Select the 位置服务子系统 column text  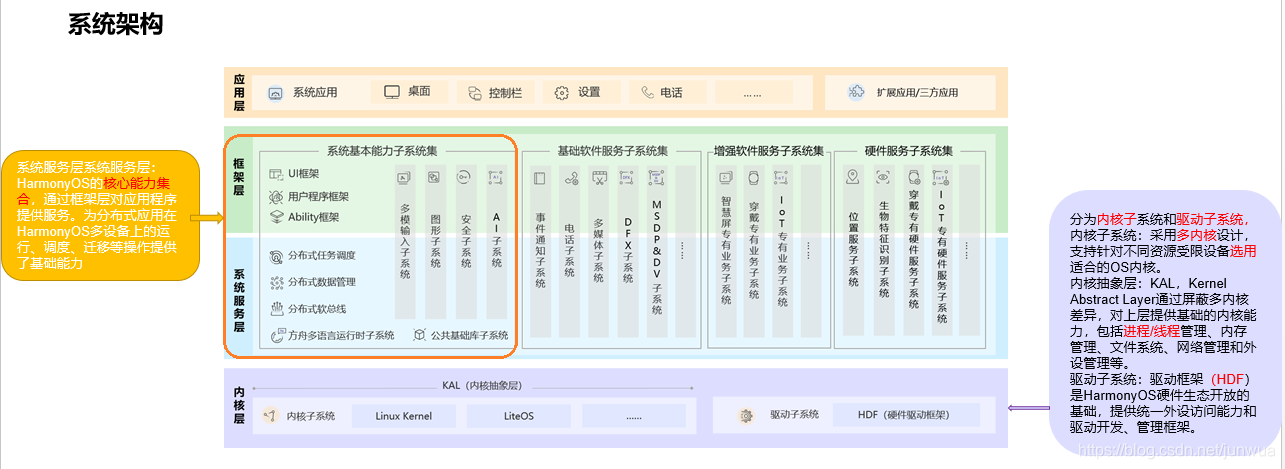[x=852, y=248]
